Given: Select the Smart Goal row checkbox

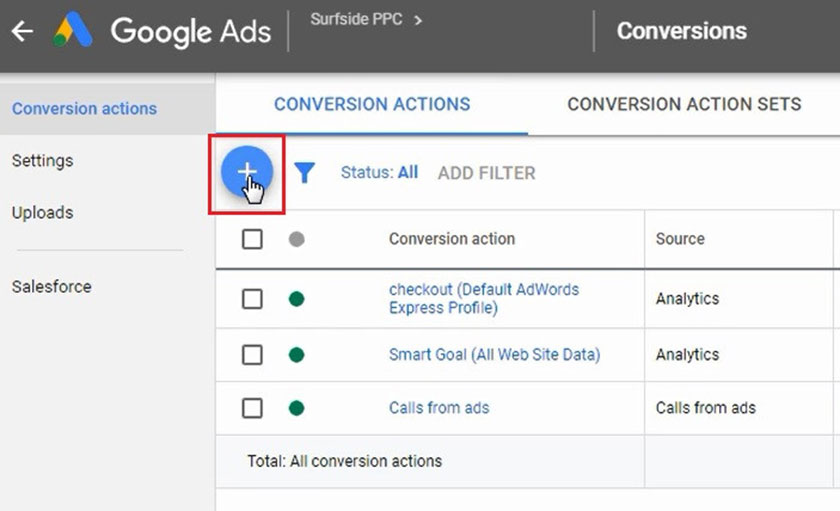Looking at the screenshot, I should (x=252, y=354).
